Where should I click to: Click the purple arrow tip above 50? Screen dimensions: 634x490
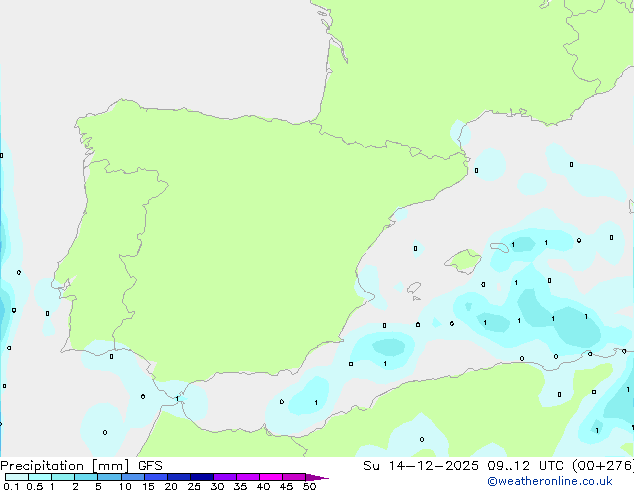point(317,477)
